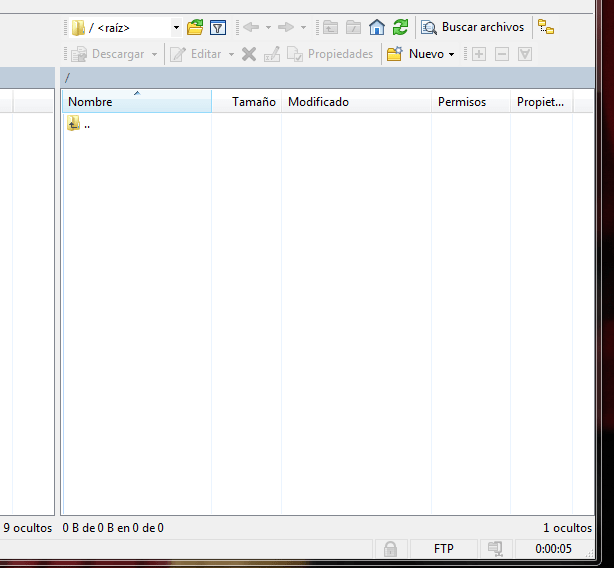Screen dimensions: 614x568
Task: Refresh the remote directory listing
Action: coord(400,27)
